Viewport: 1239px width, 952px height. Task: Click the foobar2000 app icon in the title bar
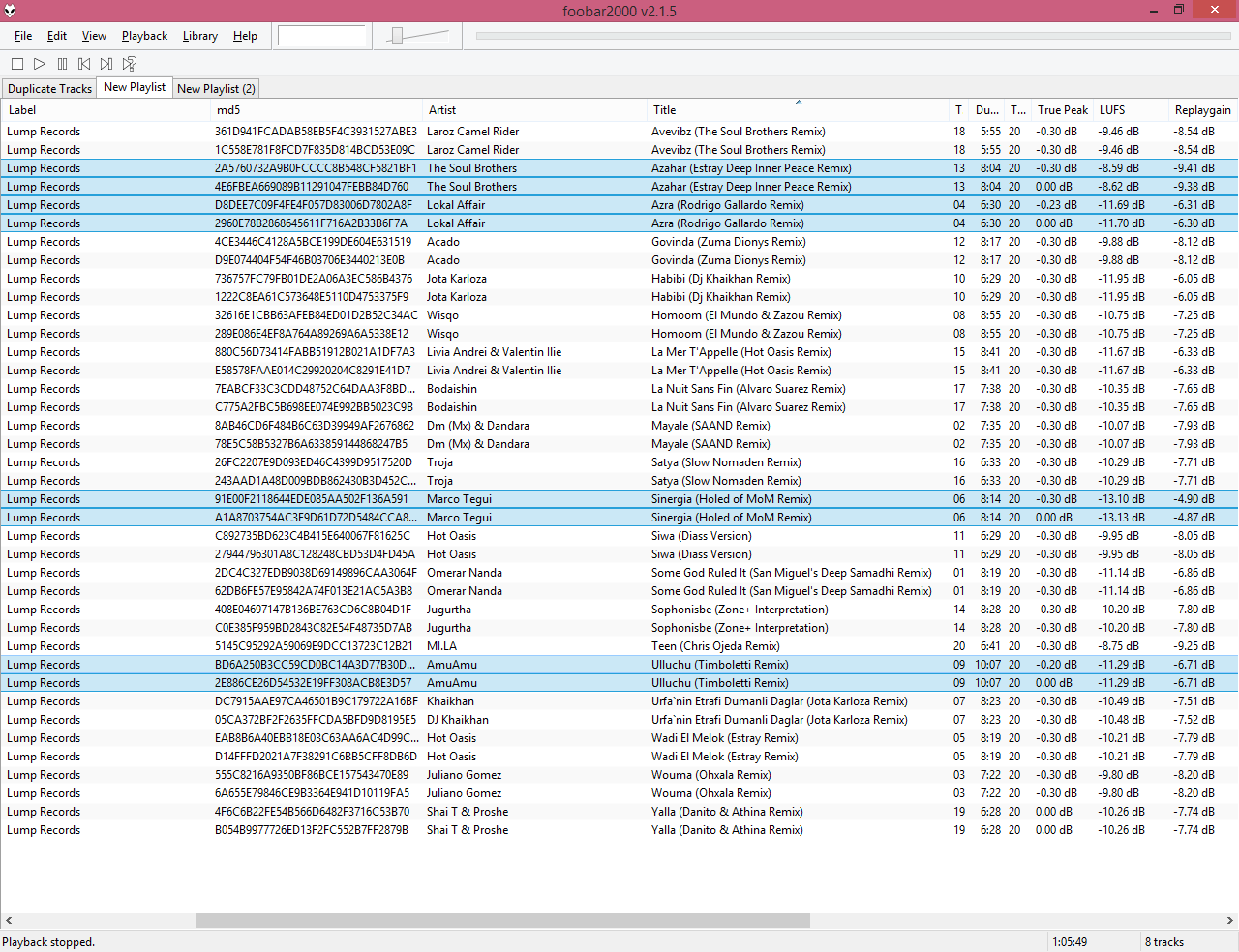[10, 11]
